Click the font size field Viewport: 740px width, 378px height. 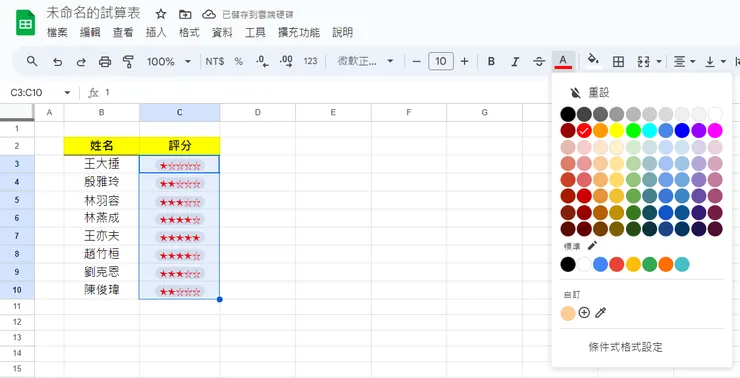pos(441,61)
